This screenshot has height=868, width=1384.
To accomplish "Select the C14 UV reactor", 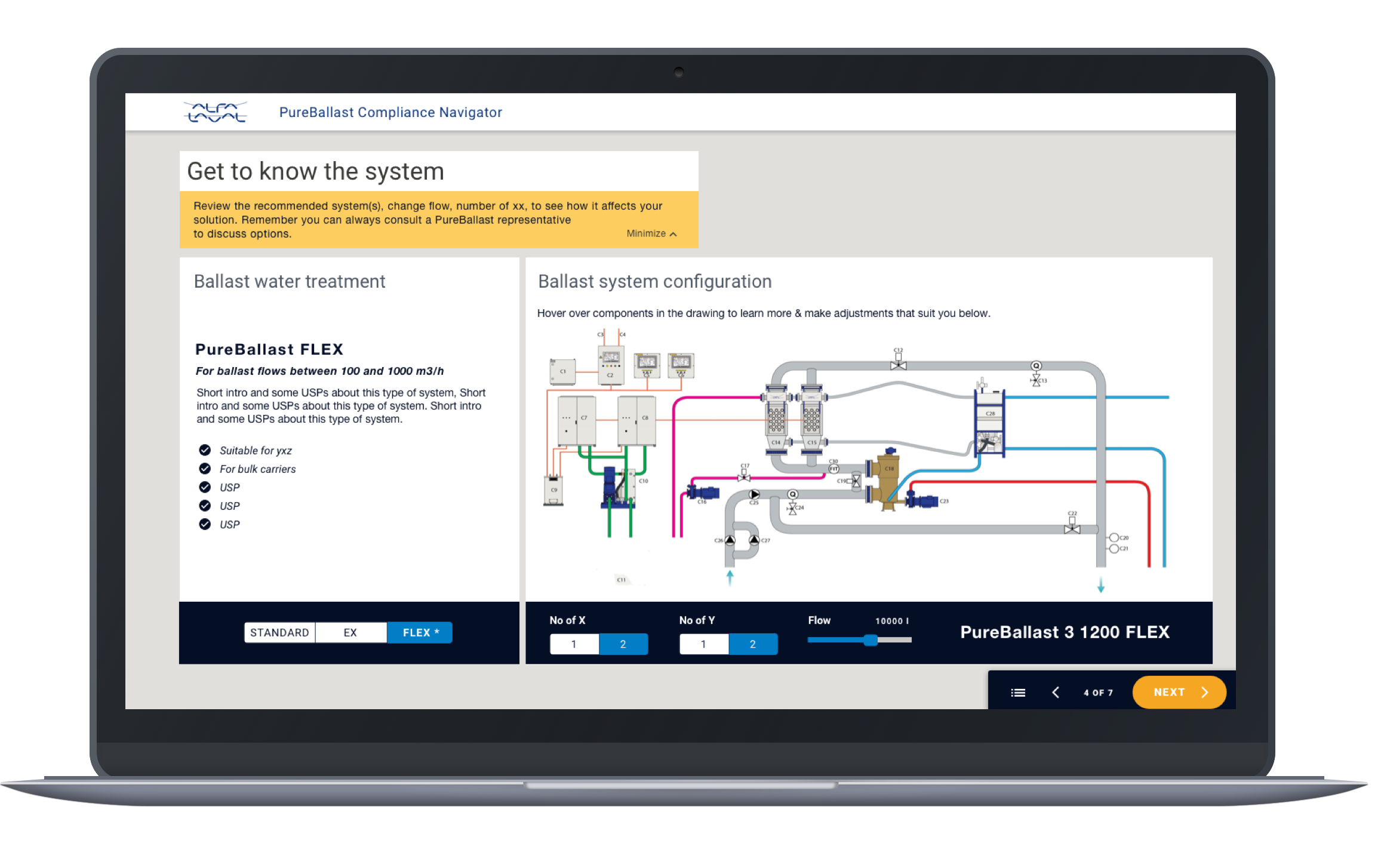I will [776, 421].
